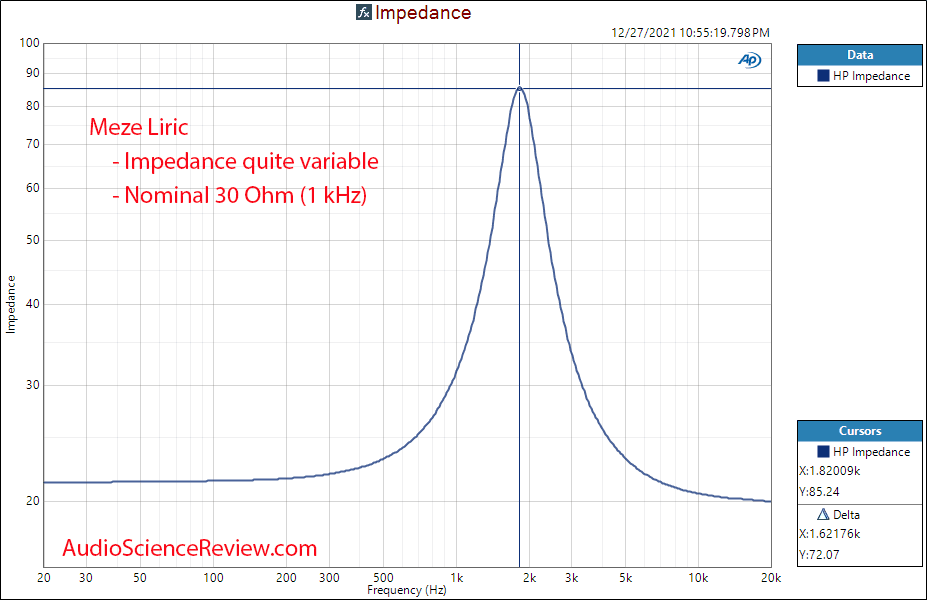The width and height of the screenshot is (927, 600).
Task: Select the graph title text "Impedance" at top
Action: (x=423, y=12)
